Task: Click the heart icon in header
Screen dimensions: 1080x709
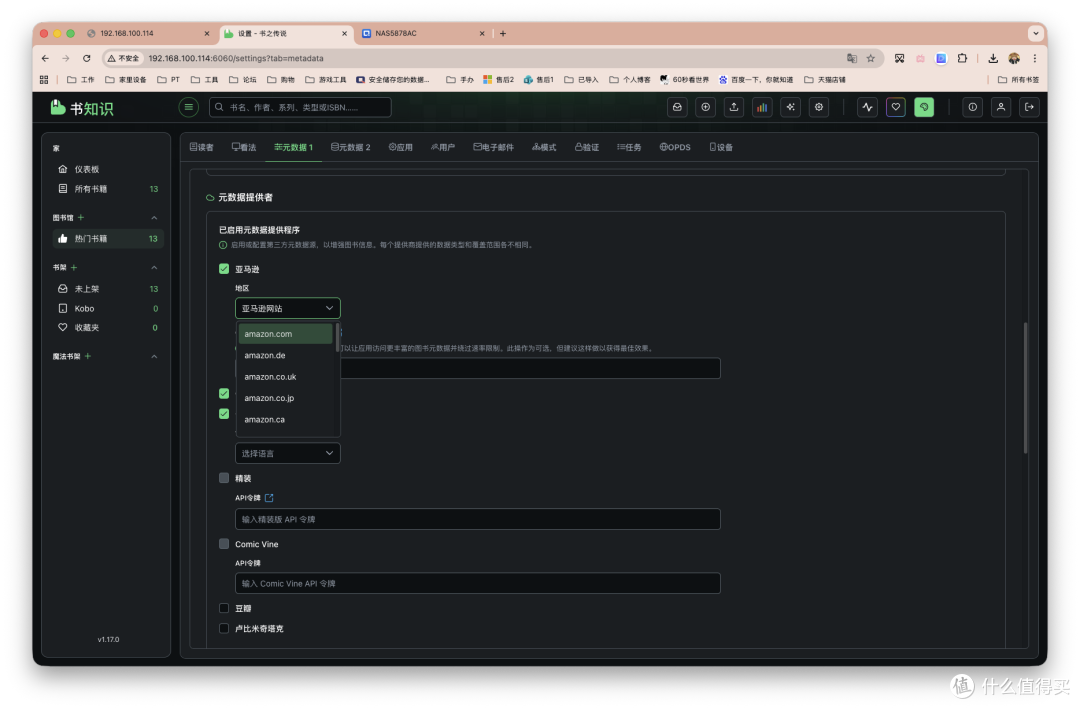Action: point(895,107)
